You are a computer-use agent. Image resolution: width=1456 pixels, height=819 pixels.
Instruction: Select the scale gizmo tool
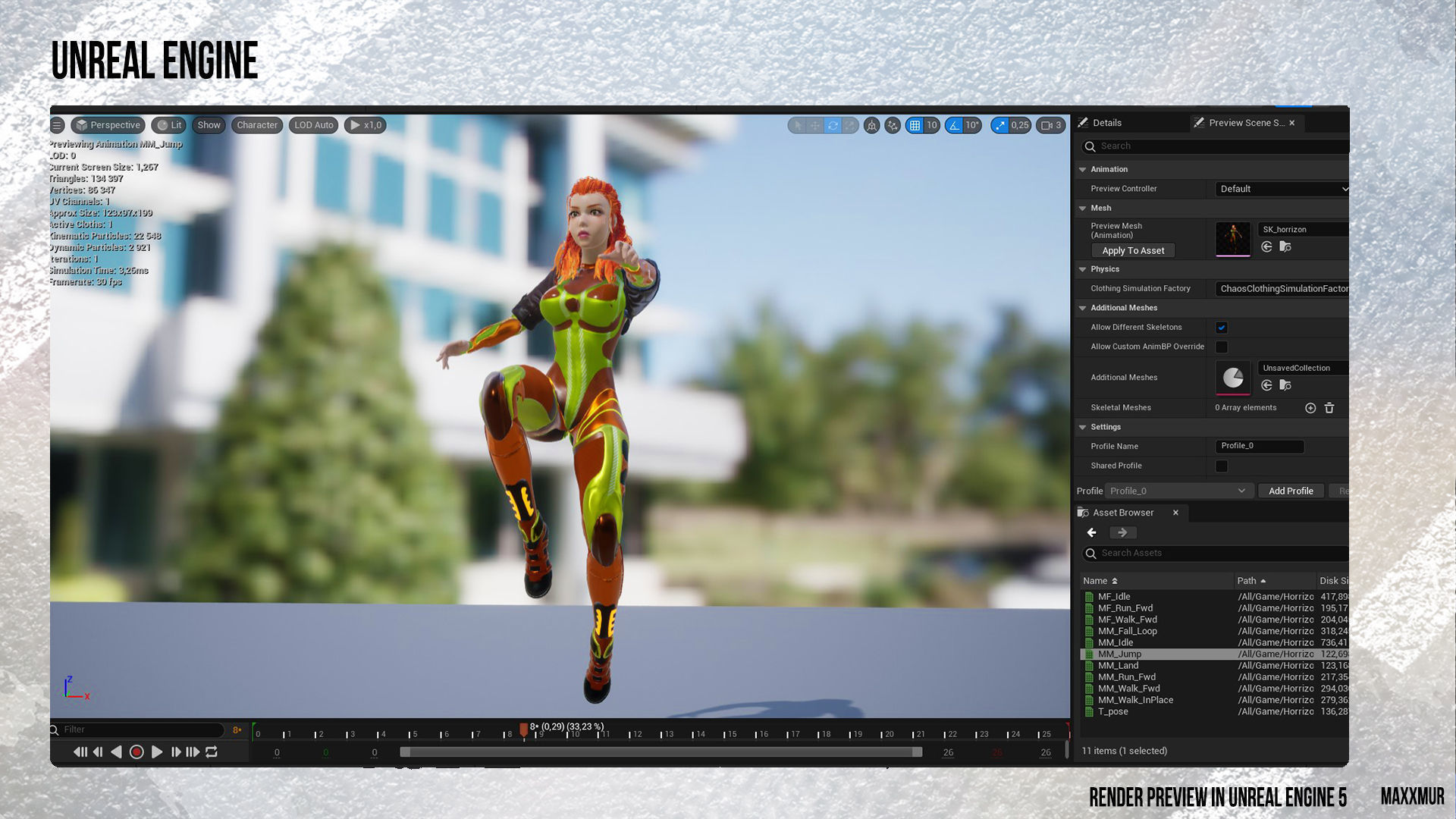click(x=850, y=125)
